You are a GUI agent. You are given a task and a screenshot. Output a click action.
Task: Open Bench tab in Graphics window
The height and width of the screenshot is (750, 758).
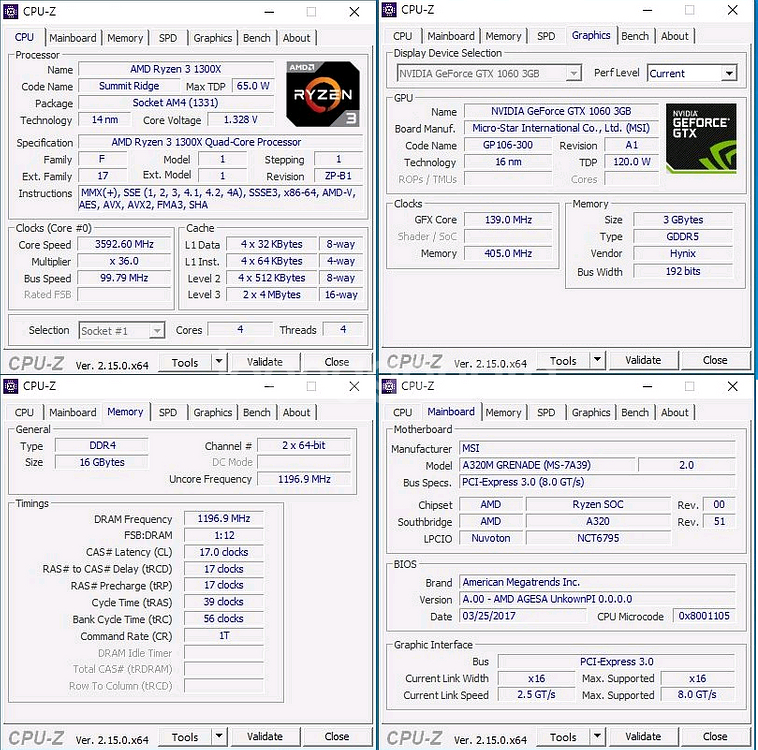coord(635,36)
